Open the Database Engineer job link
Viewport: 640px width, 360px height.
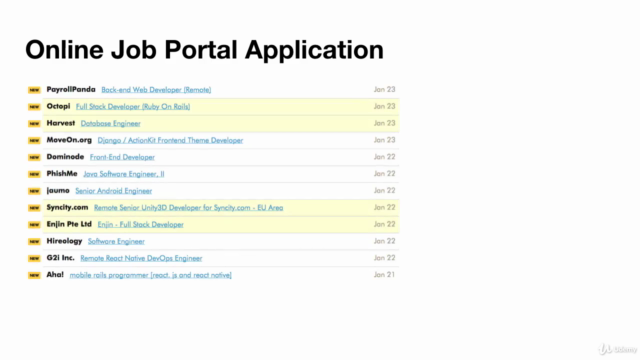(111, 123)
